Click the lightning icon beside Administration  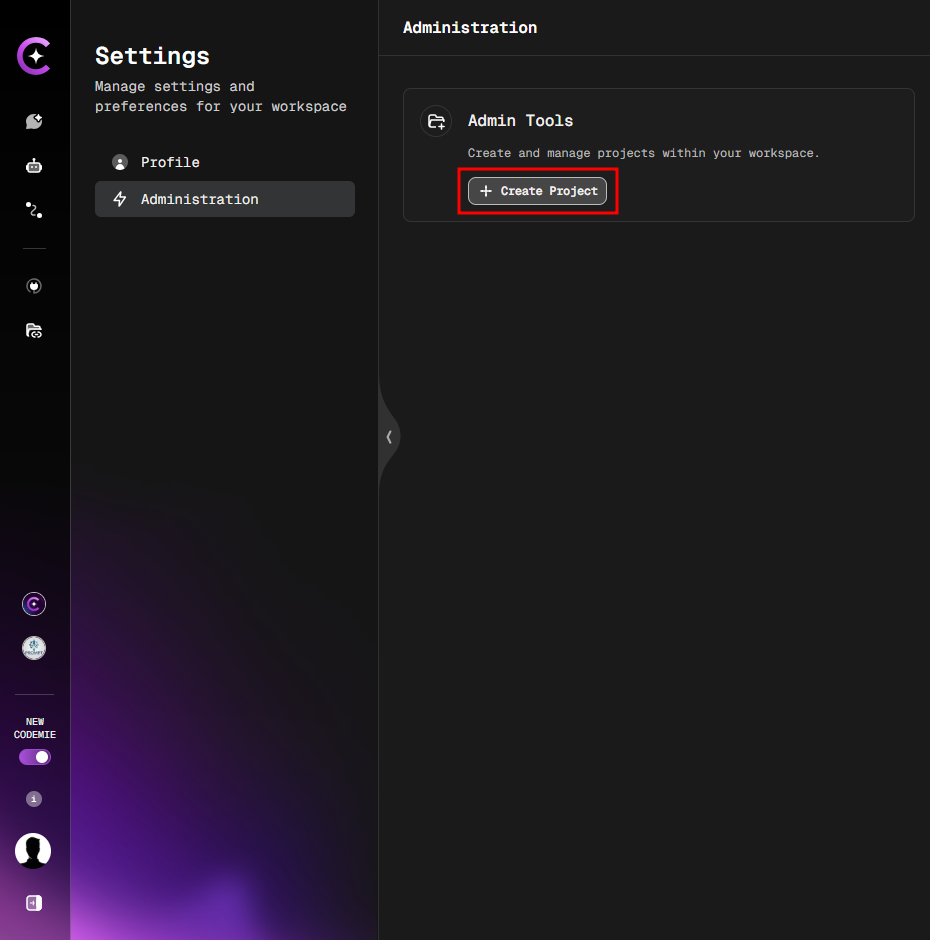coord(120,199)
